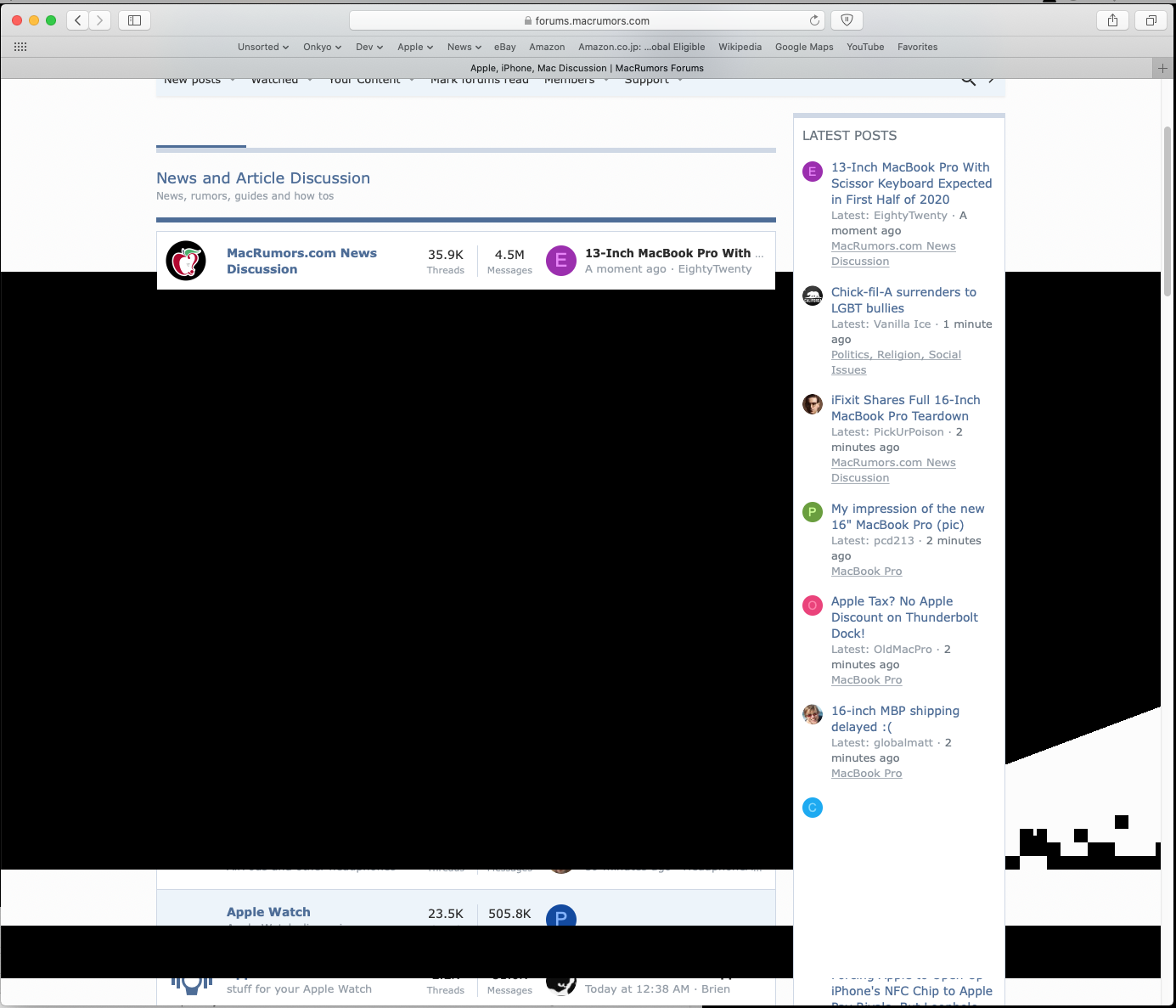This screenshot has width=1176, height=1008.
Task: Click the Share icon in Safari toolbar
Action: [x=1112, y=20]
